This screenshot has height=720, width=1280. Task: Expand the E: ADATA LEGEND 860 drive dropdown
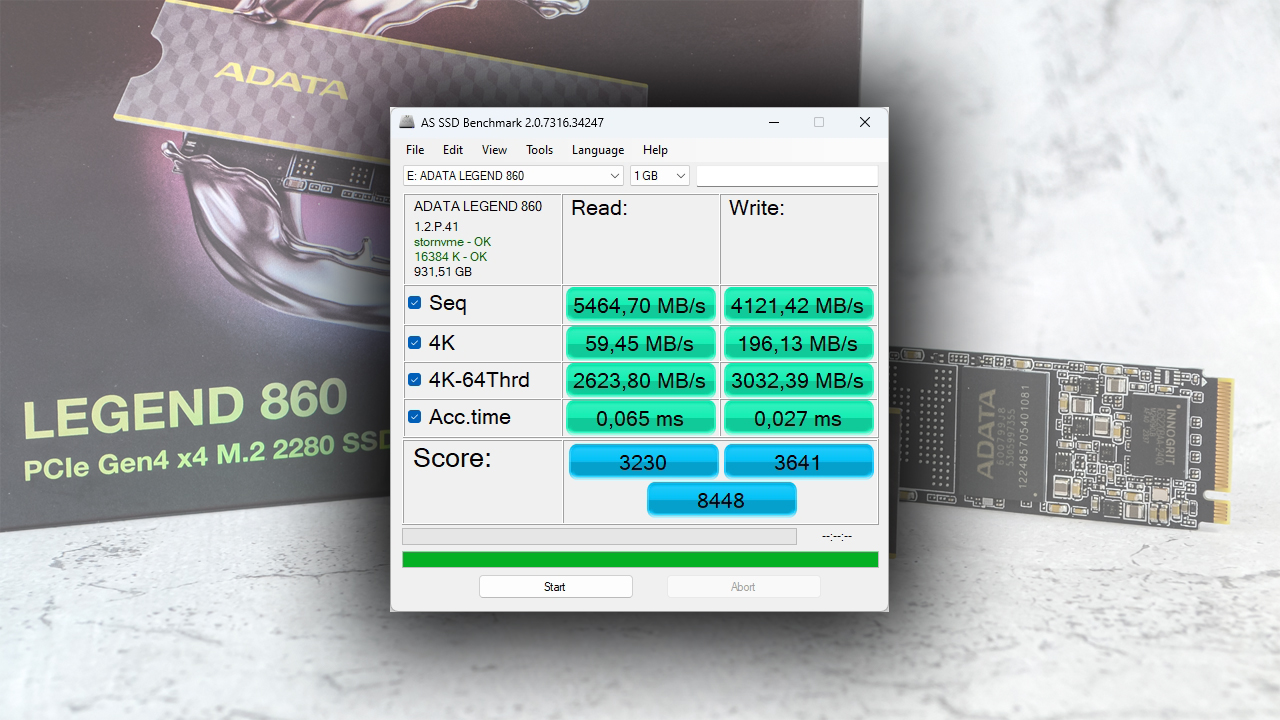coord(514,176)
